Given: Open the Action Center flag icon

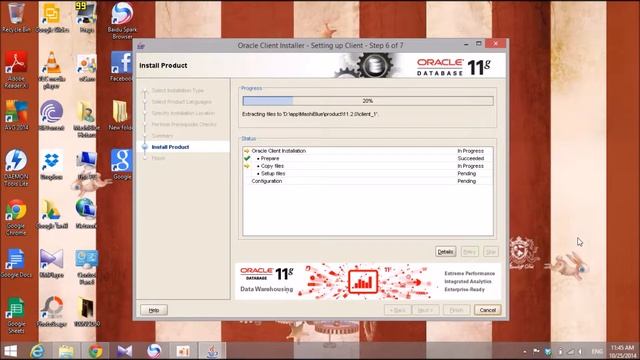Looking at the screenshot, I should [x=536, y=351].
